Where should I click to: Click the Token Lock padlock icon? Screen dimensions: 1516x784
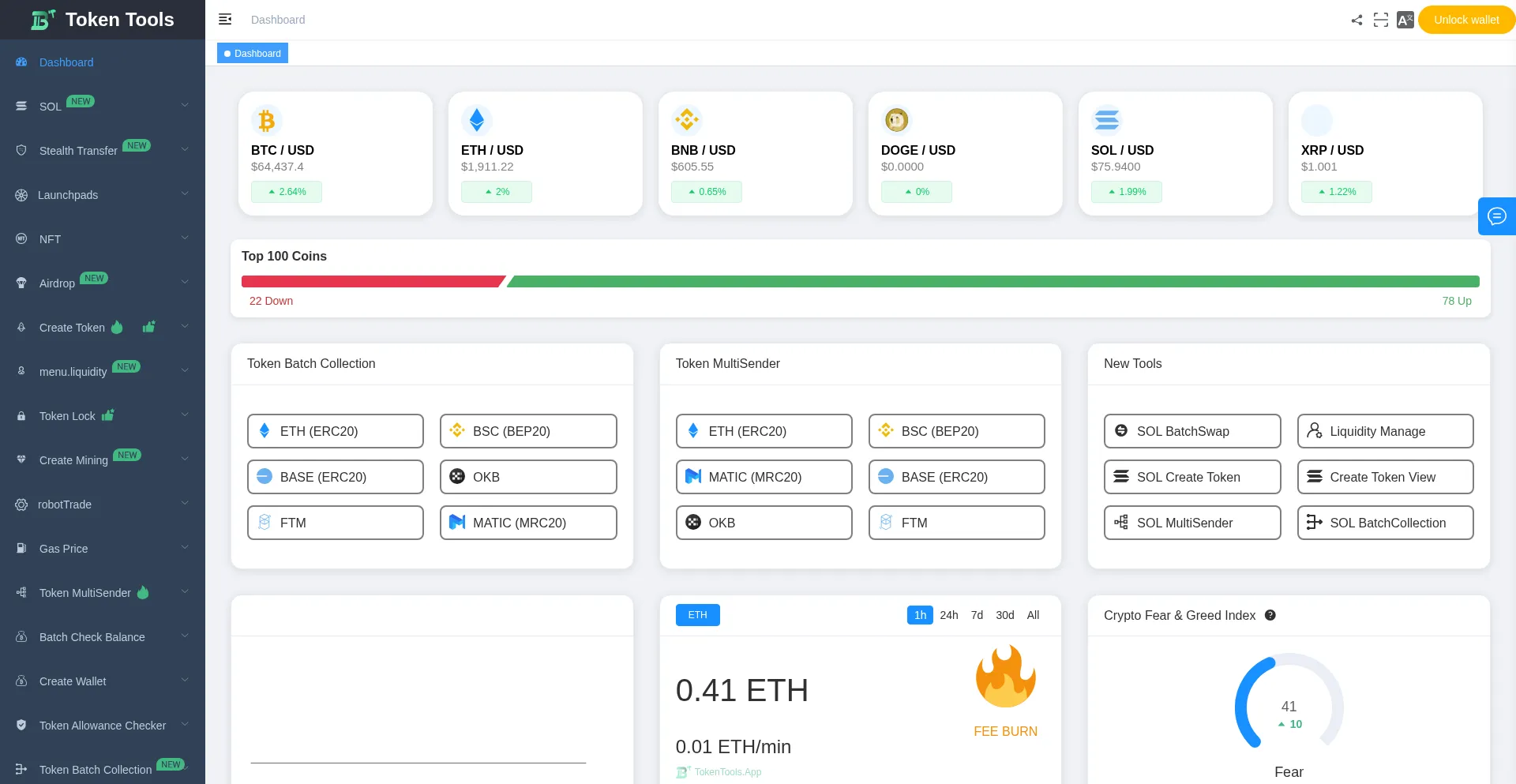pyautogui.click(x=21, y=416)
